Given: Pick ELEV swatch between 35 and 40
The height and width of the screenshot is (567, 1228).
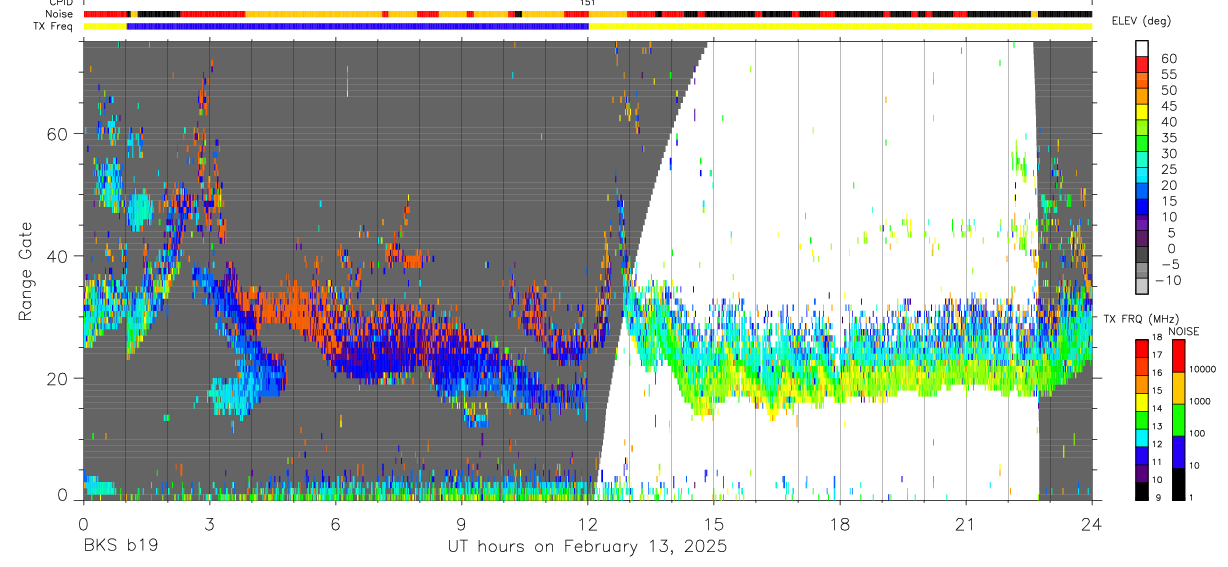Looking at the screenshot, I should point(1142,129).
